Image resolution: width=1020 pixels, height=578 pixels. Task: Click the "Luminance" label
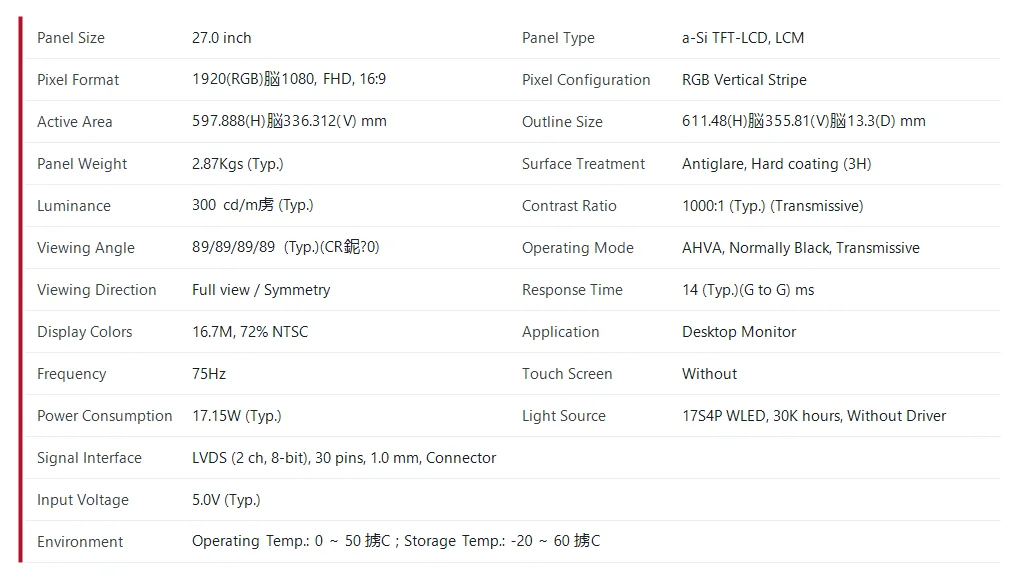pyautogui.click(x=74, y=206)
